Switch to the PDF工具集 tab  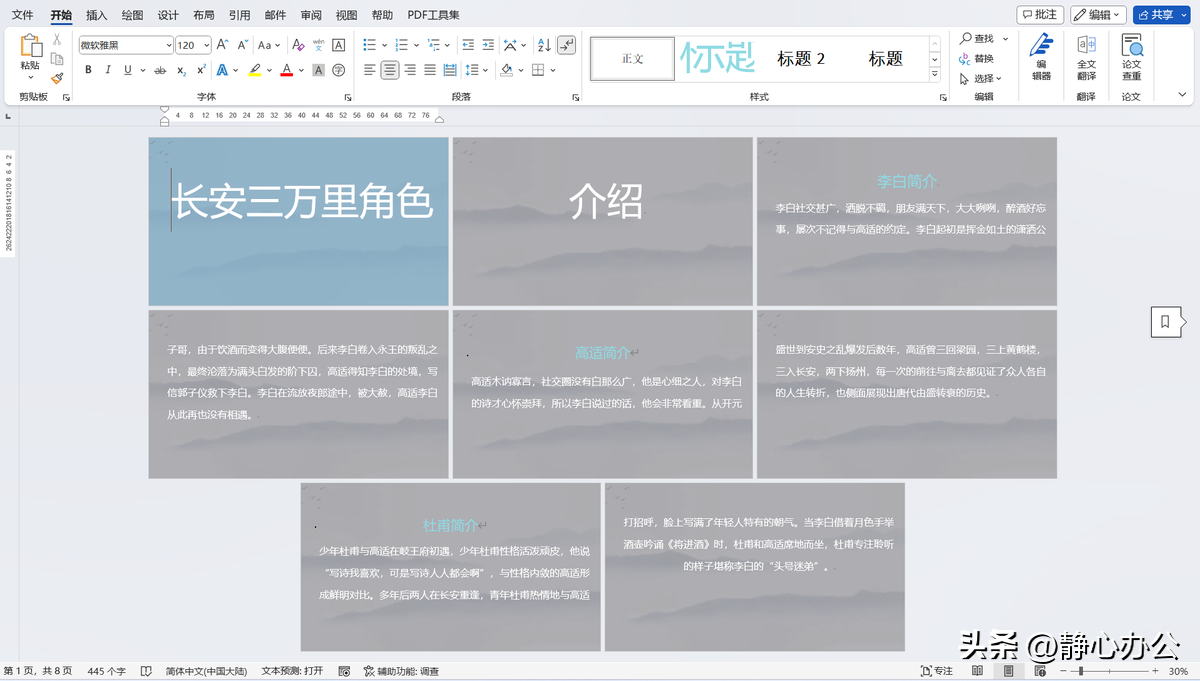coord(434,15)
